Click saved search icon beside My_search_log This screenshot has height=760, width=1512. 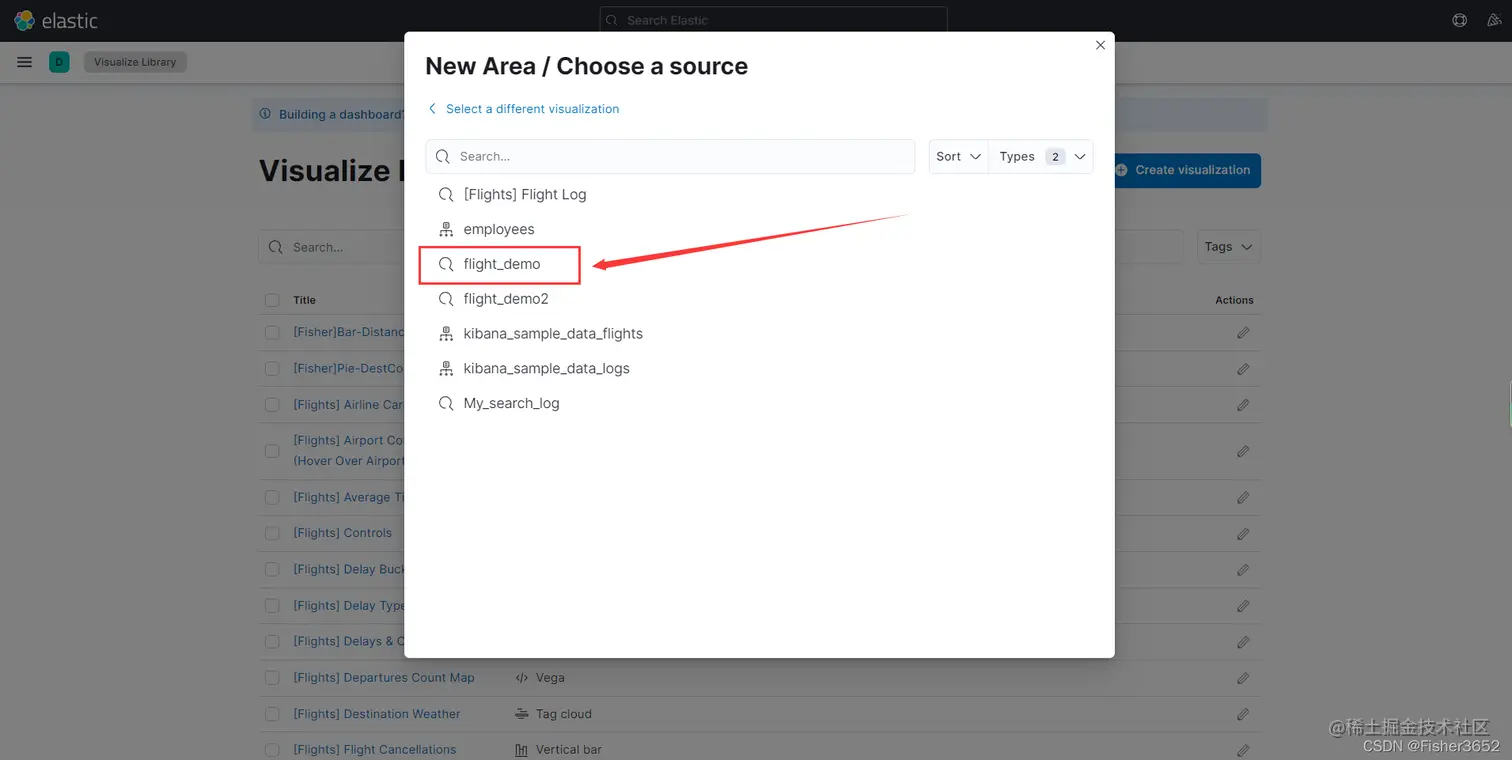(x=446, y=403)
